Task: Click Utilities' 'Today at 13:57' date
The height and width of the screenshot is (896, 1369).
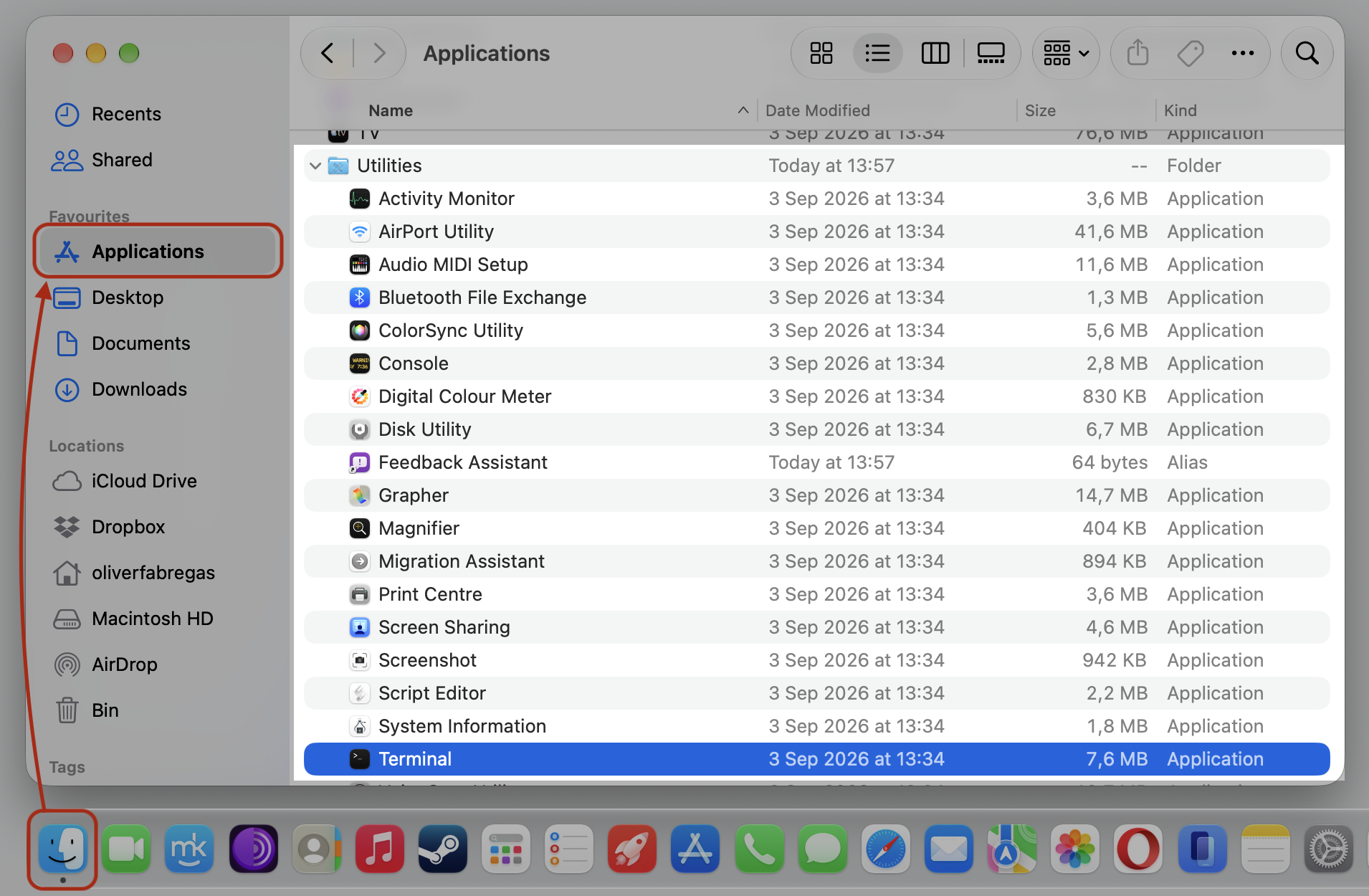Action: 831,166
